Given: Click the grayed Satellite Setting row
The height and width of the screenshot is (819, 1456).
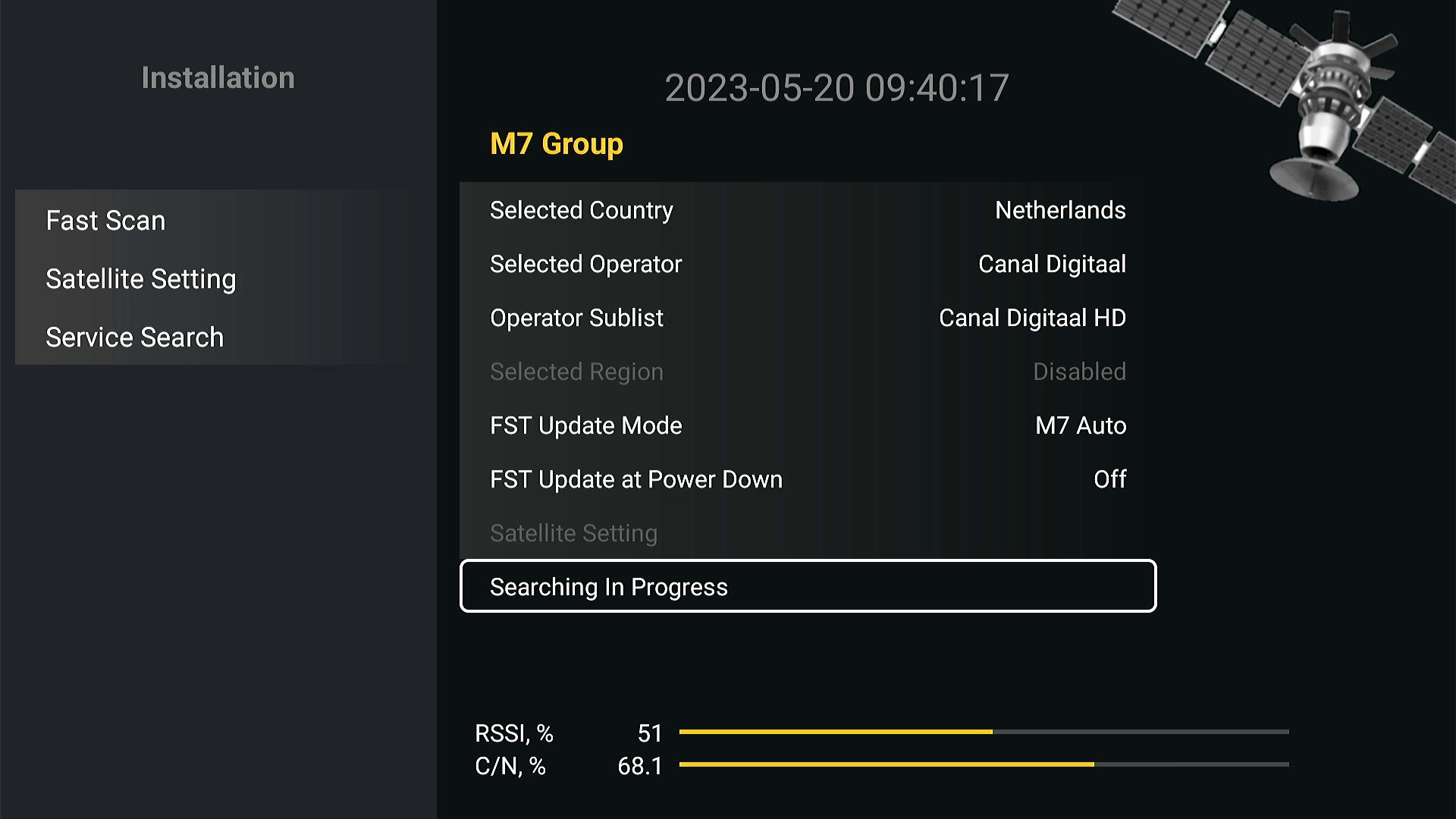Looking at the screenshot, I should pyautogui.click(x=808, y=533).
